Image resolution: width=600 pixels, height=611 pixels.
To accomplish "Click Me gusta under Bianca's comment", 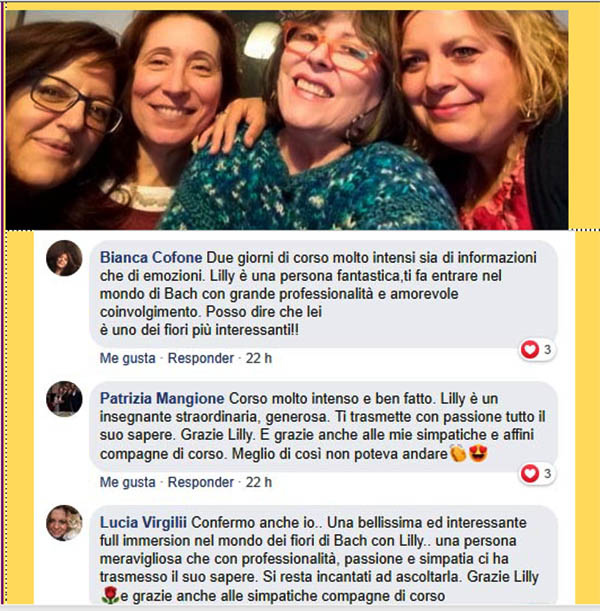I will [x=127, y=358].
